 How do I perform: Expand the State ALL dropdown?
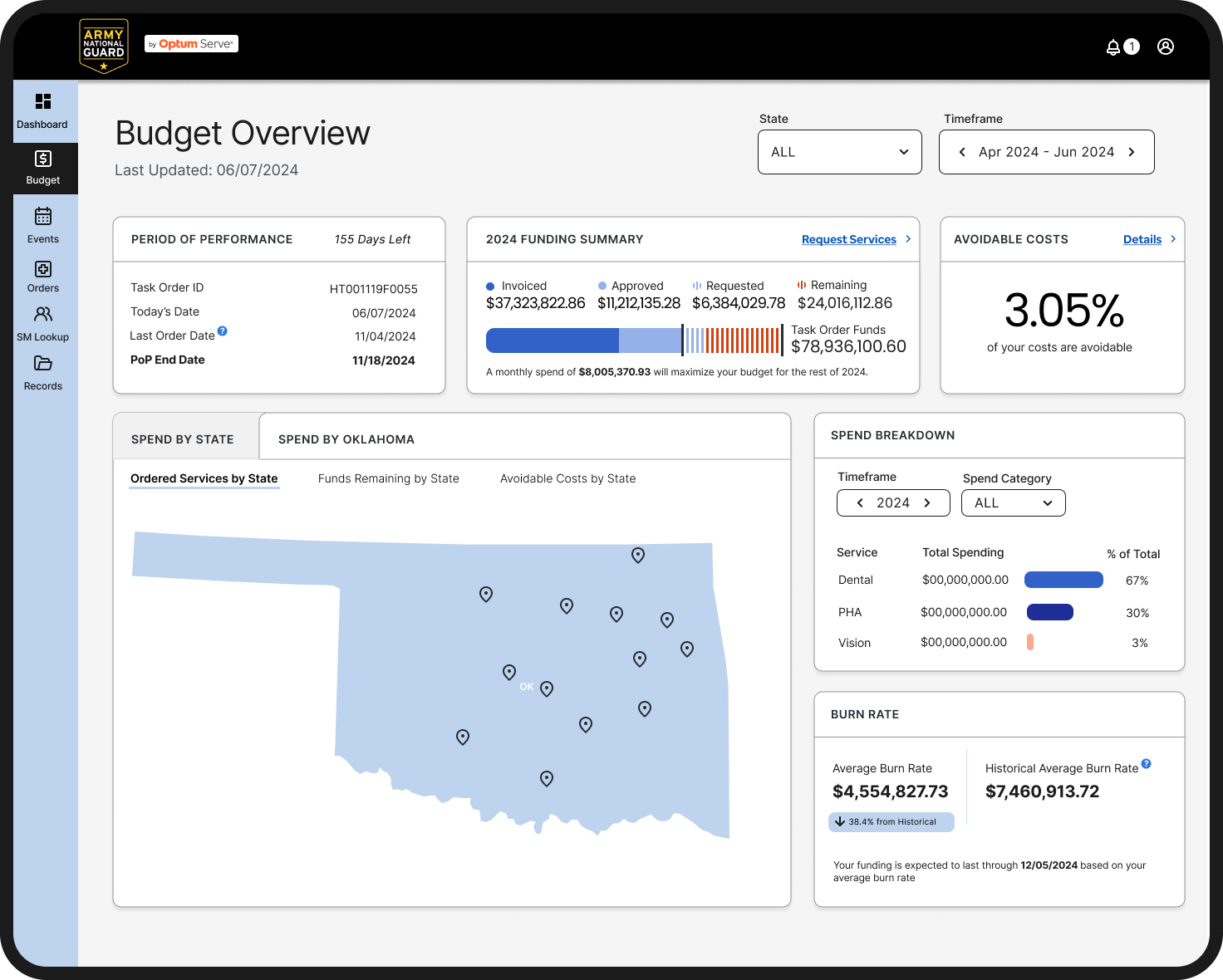pyautogui.click(x=840, y=152)
